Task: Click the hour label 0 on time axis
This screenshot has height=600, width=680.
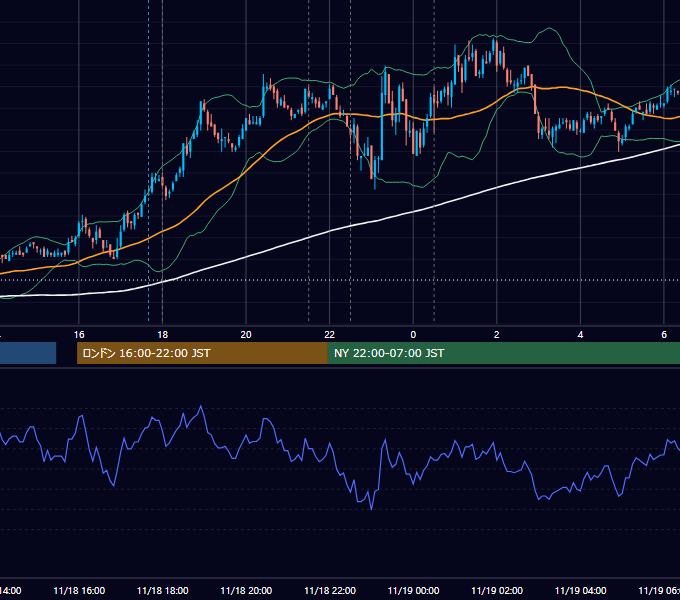Action: 413,335
